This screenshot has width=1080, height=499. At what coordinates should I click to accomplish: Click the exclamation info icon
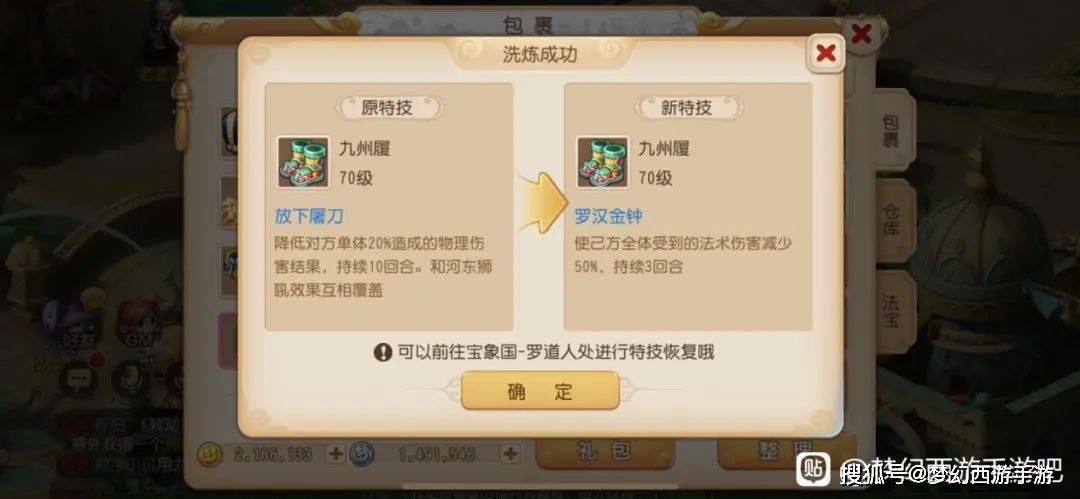(x=383, y=353)
